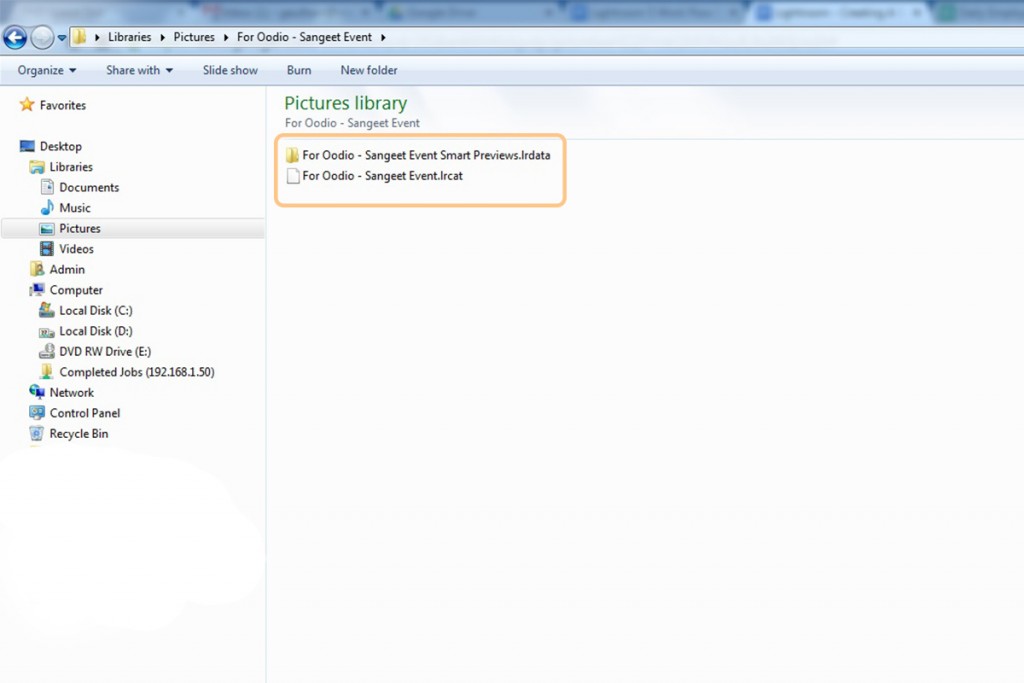Open the Smart Previews.lrdata folder icon
The height and width of the screenshot is (683, 1024).
[292, 155]
